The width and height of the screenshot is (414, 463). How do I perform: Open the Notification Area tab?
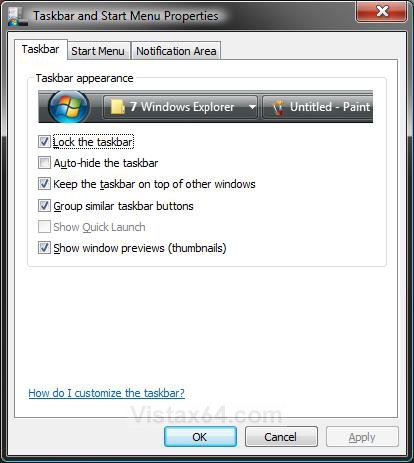[176, 51]
